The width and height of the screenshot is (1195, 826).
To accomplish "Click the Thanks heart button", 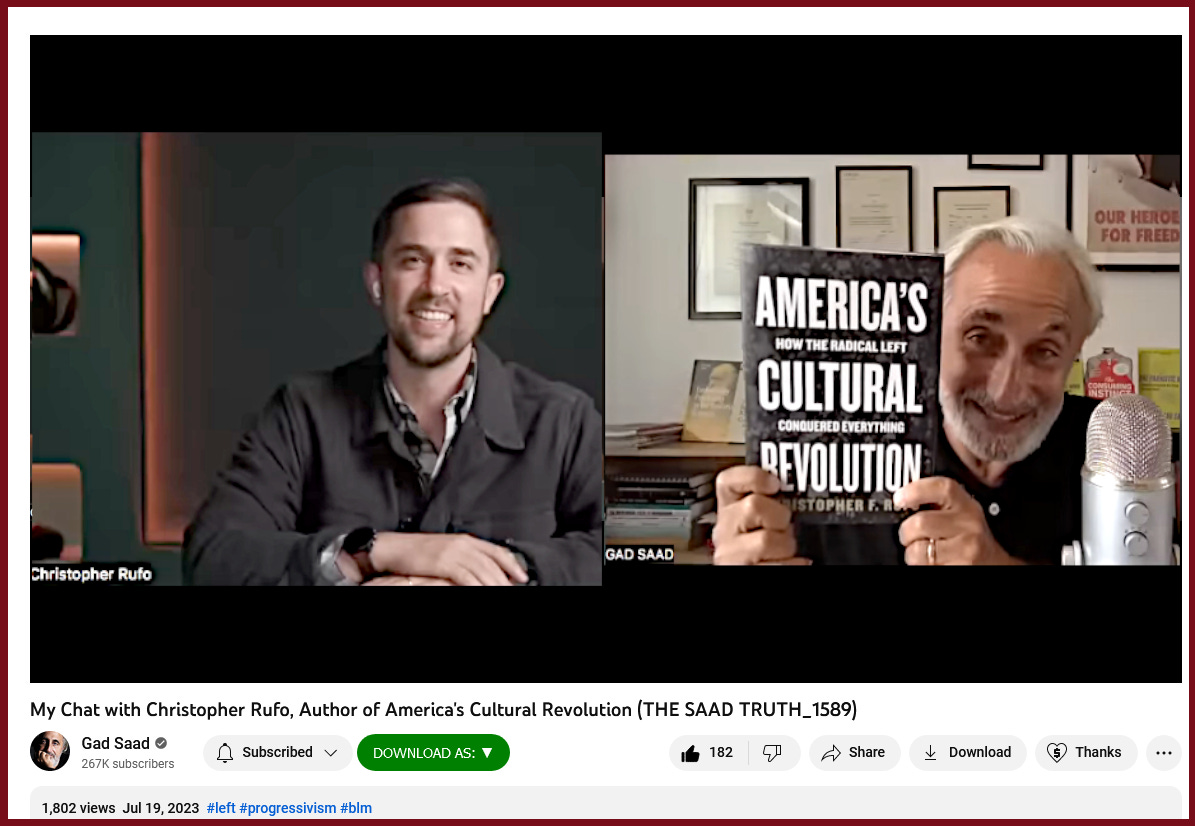I will coord(1086,753).
